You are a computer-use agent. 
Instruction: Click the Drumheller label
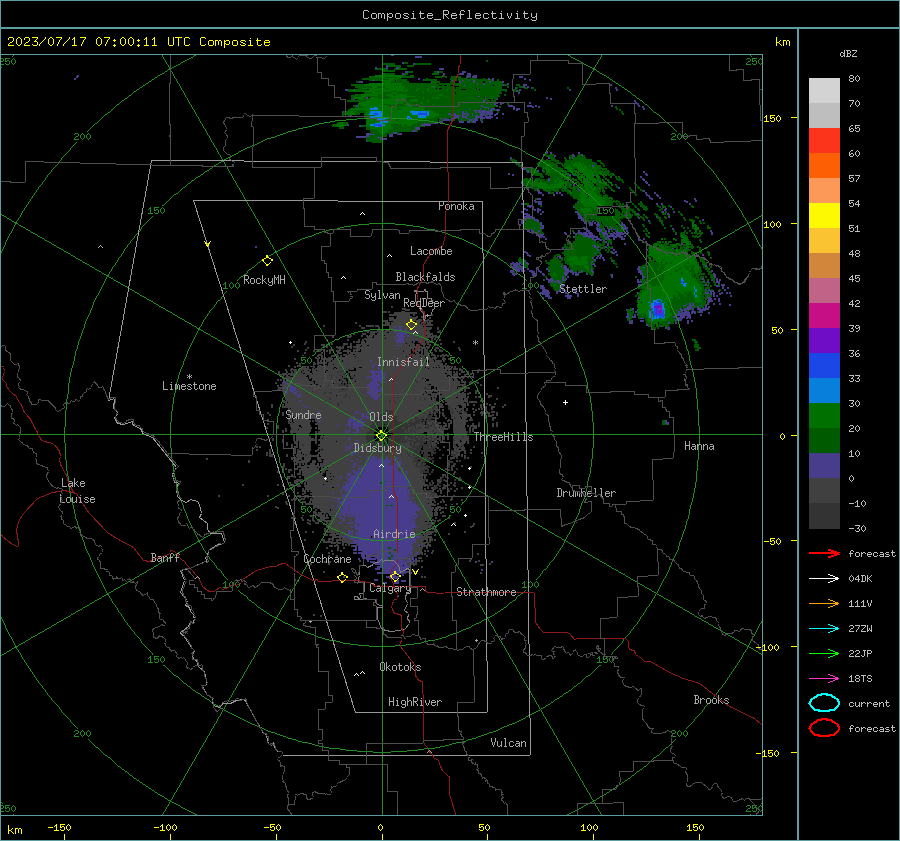(x=586, y=493)
